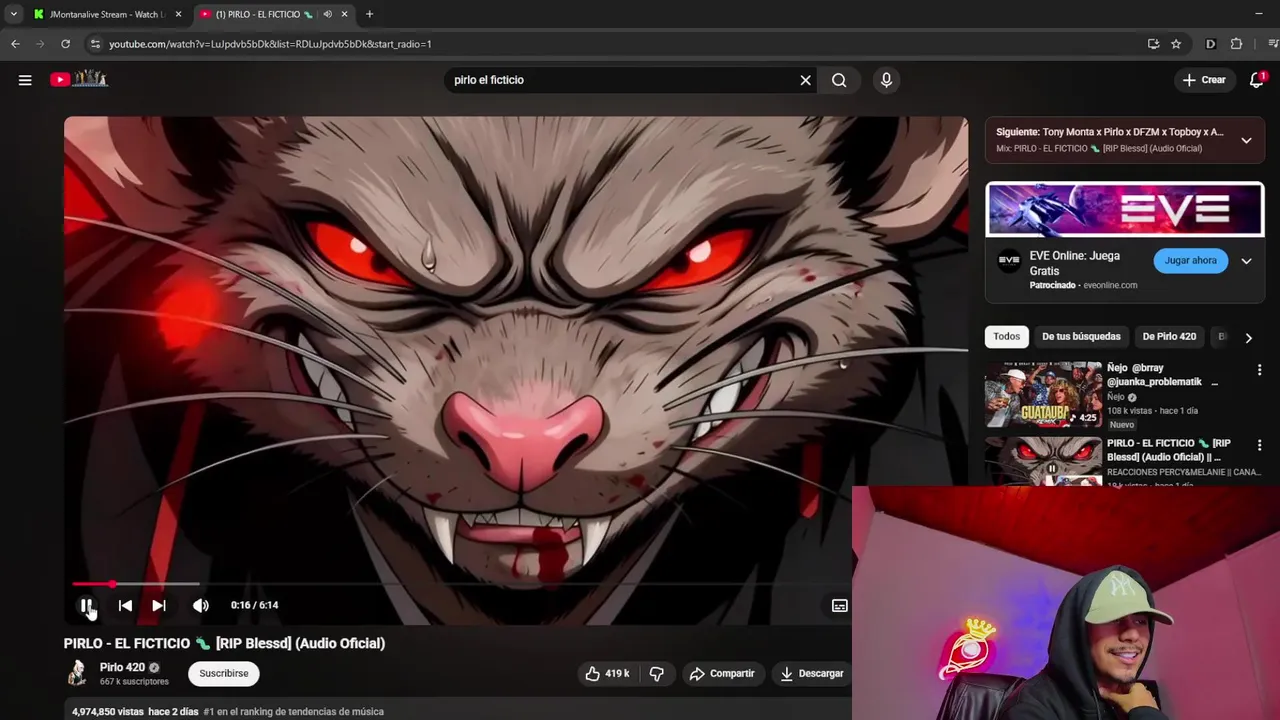
Task: Start voice search with microphone icon
Action: pos(886,80)
